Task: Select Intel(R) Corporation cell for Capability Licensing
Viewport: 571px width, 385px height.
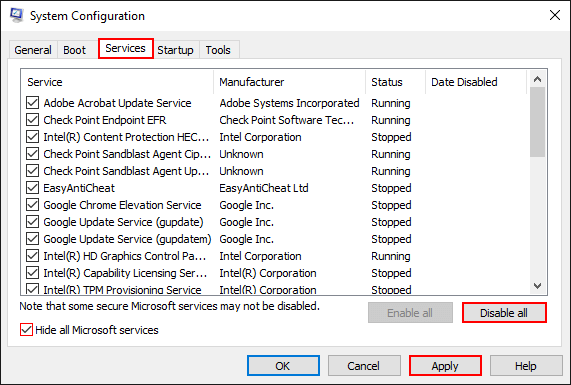Action: coord(268,273)
